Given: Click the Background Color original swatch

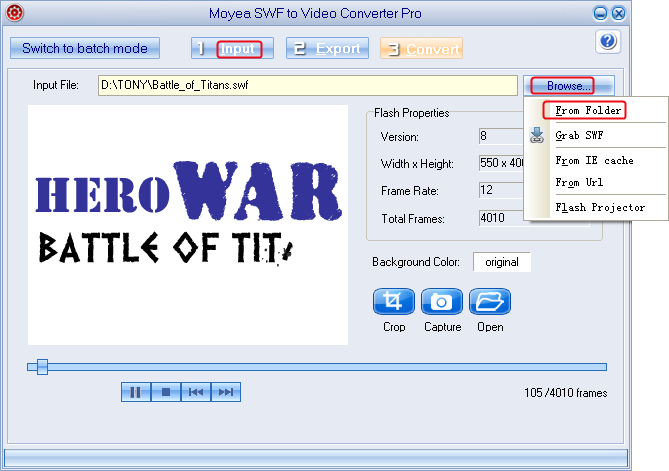Looking at the screenshot, I should (502, 262).
